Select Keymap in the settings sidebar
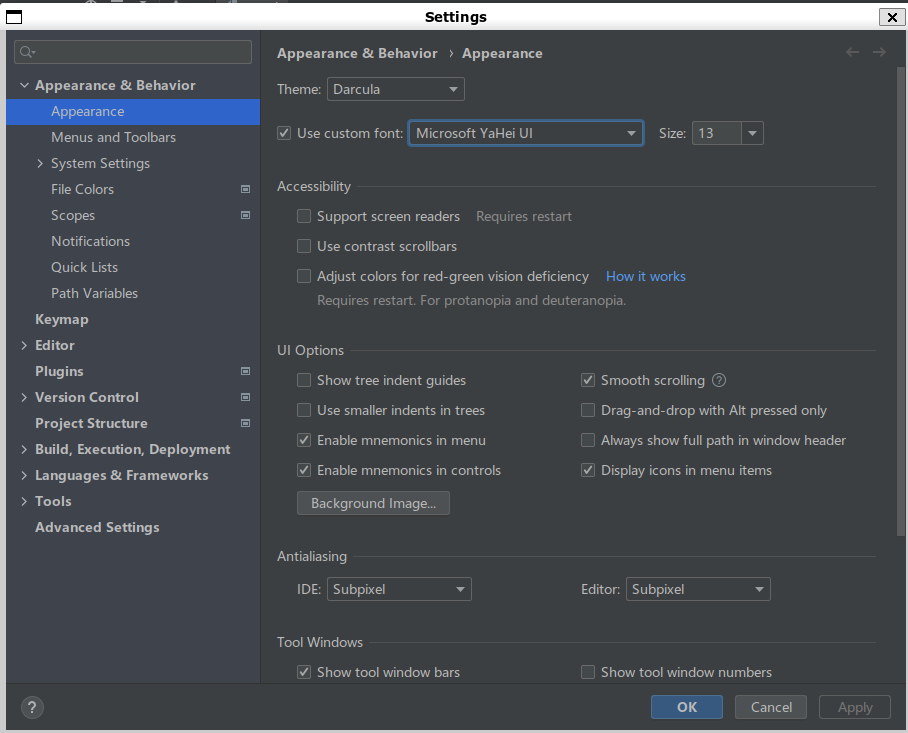The height and width of the screenshot is (733, 908). [x=62, y=319]
